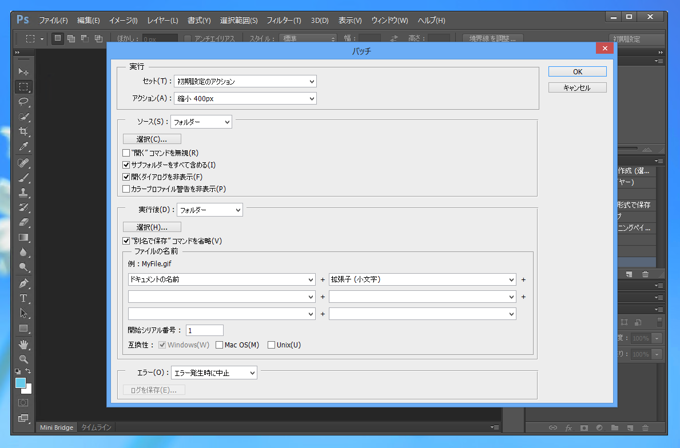Uncheck 開くダイアログを非表示 checkbox
This screenshot has width=680, height=448.
click(126, 177)
